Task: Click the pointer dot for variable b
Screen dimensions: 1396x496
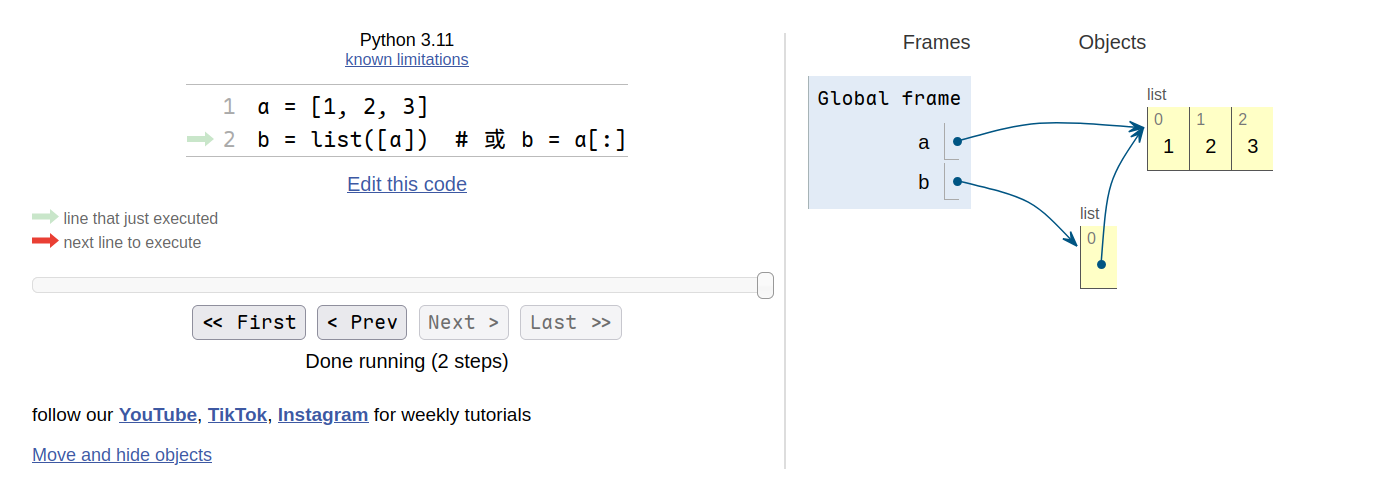Action: pos(957,182)
